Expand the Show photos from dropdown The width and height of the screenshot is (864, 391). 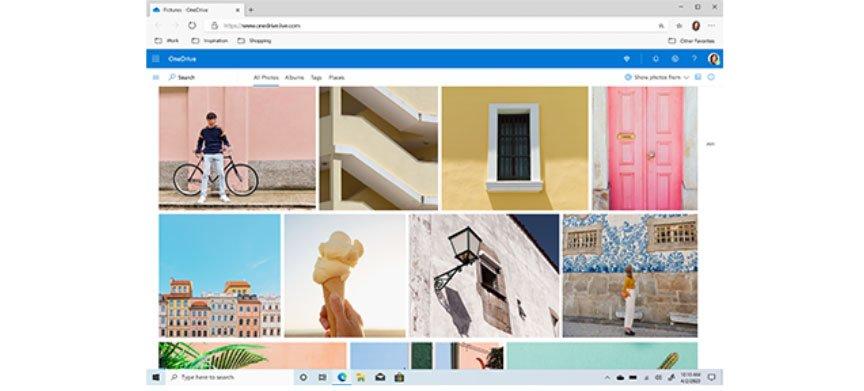click(x=657, y=78)
